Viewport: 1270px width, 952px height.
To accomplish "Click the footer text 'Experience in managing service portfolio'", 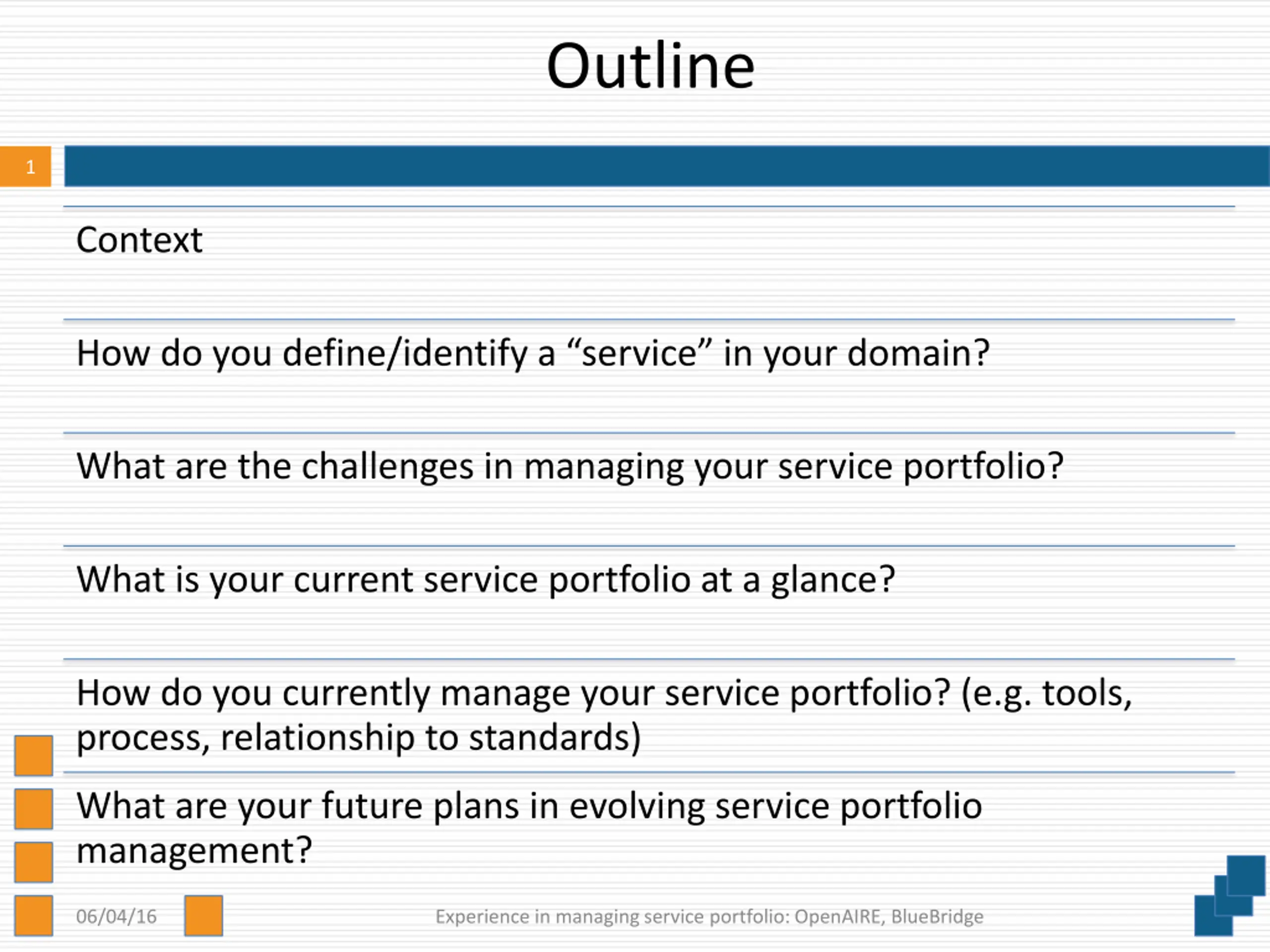I will [613, 917].
